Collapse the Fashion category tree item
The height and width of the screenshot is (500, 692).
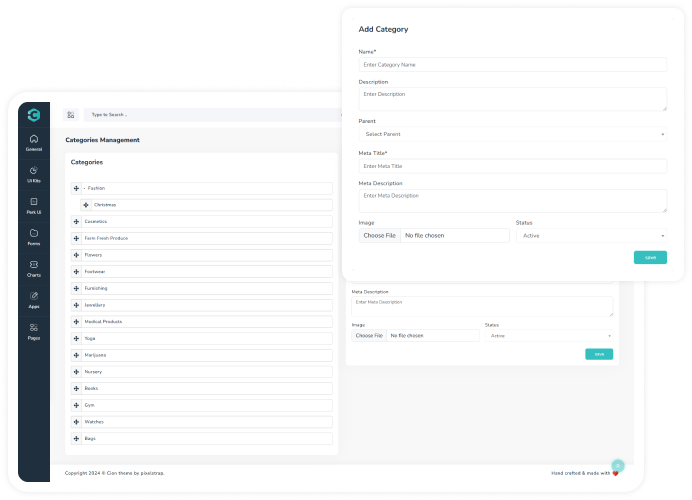[x=84, y=188]
